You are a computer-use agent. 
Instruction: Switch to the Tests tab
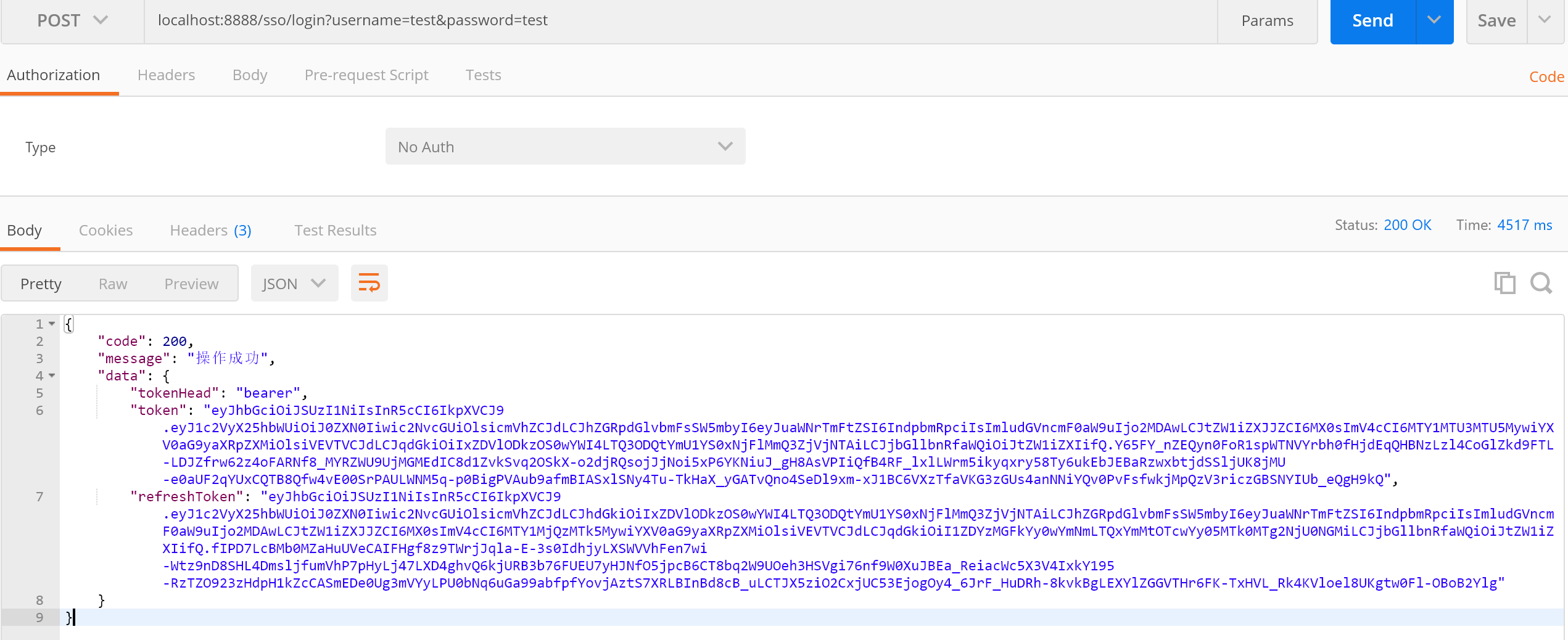click(x=483, y=75)
